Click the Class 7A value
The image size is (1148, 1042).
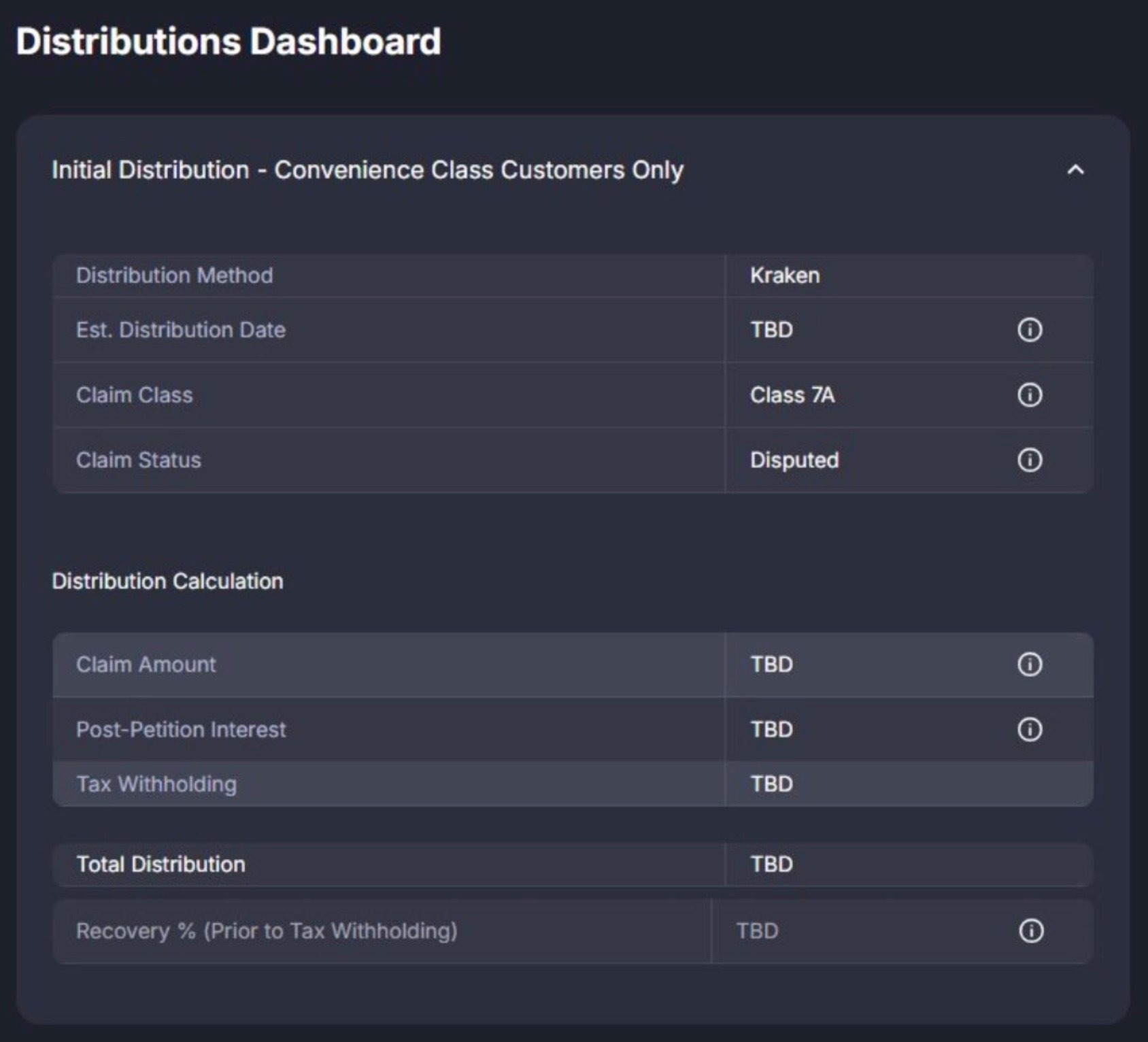[x=792, y=394]
